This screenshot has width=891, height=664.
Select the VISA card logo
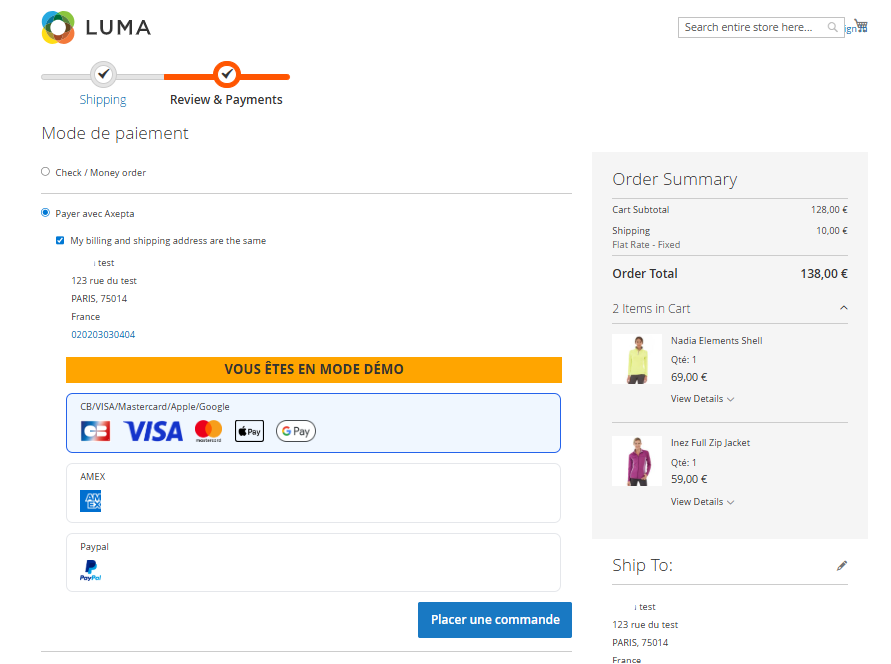point(153,431)
